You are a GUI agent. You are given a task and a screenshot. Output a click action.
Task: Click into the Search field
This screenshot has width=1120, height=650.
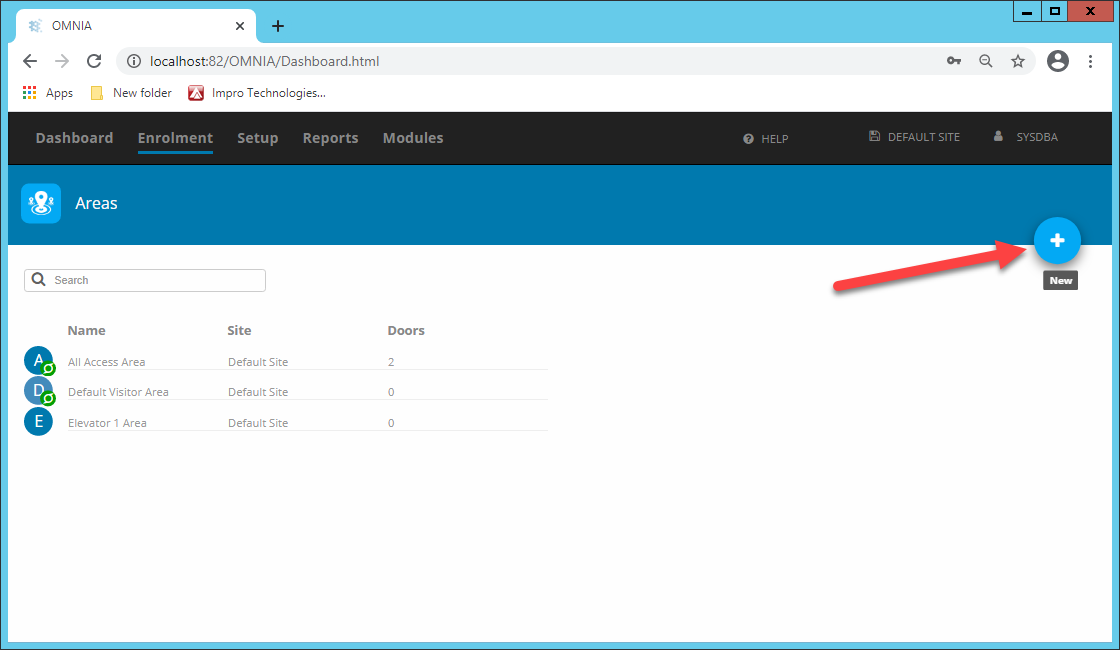click(145, 280)
